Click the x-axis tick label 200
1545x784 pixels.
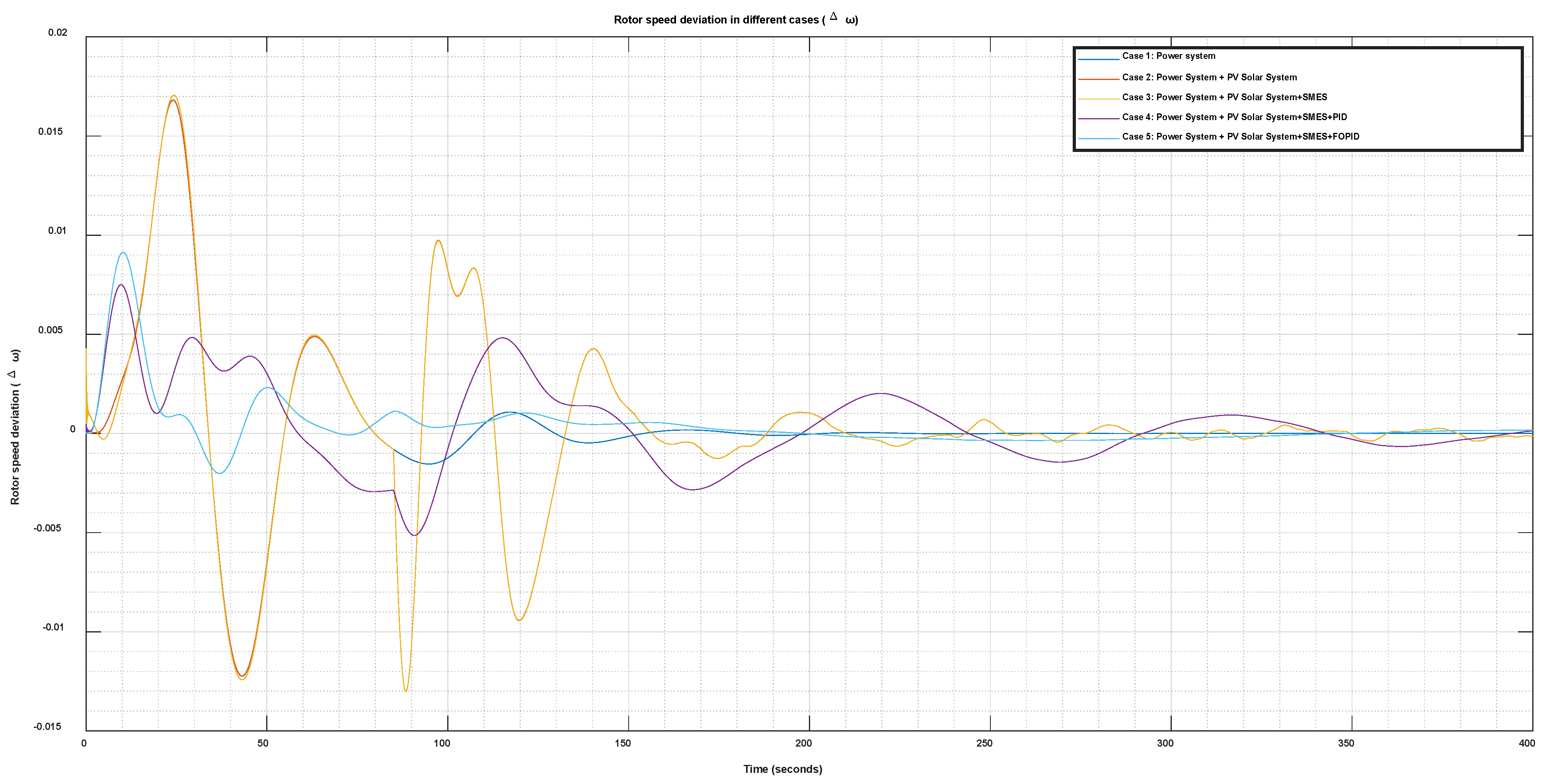[x=803, y=743]
